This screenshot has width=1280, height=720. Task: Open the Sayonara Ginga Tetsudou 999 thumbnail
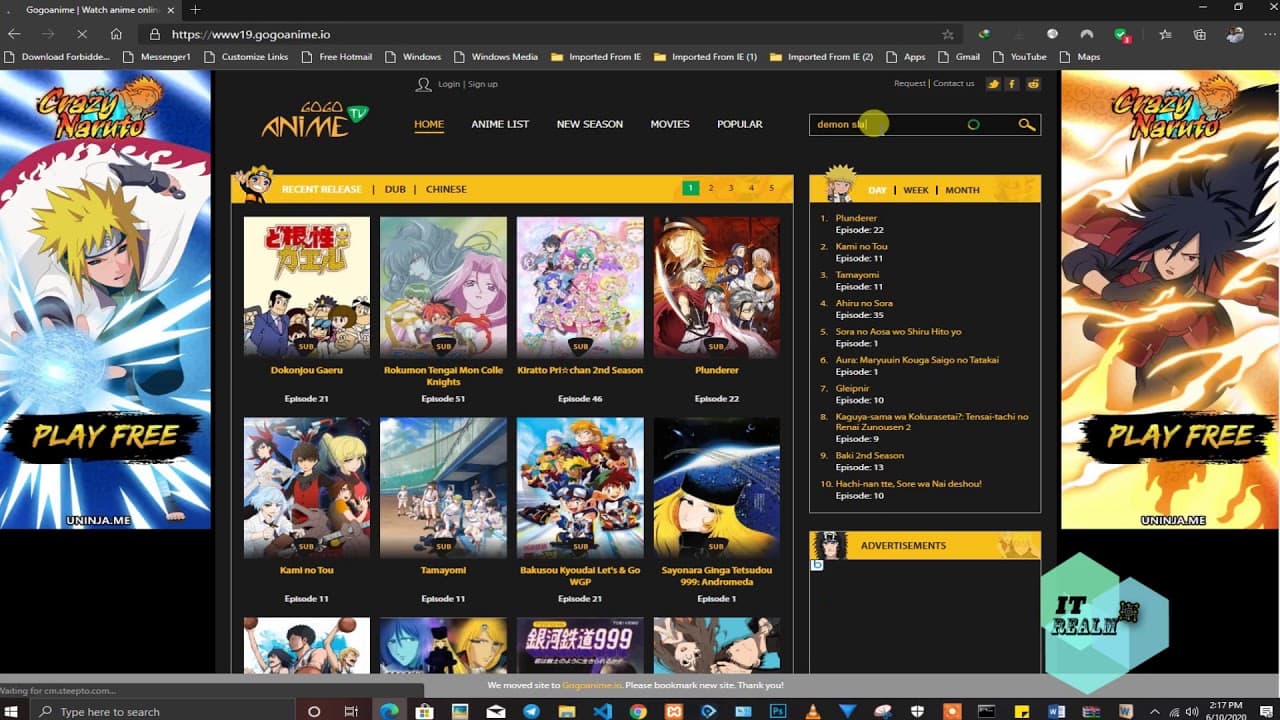(x=716, y=488)
